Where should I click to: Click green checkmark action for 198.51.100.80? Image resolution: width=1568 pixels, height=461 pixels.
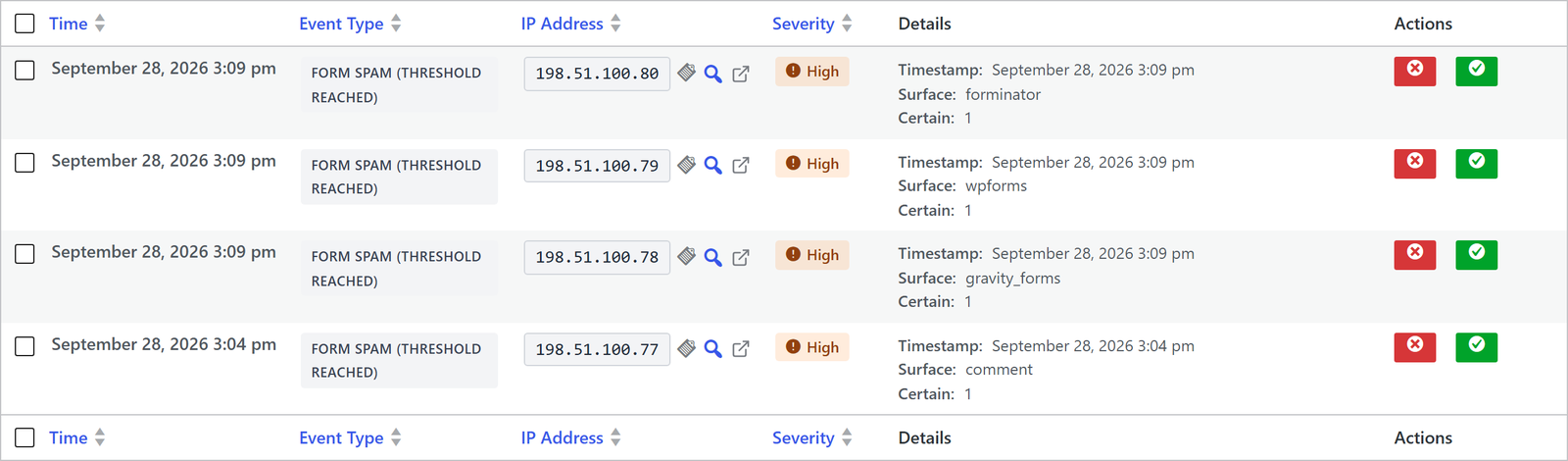[1477, 72]
